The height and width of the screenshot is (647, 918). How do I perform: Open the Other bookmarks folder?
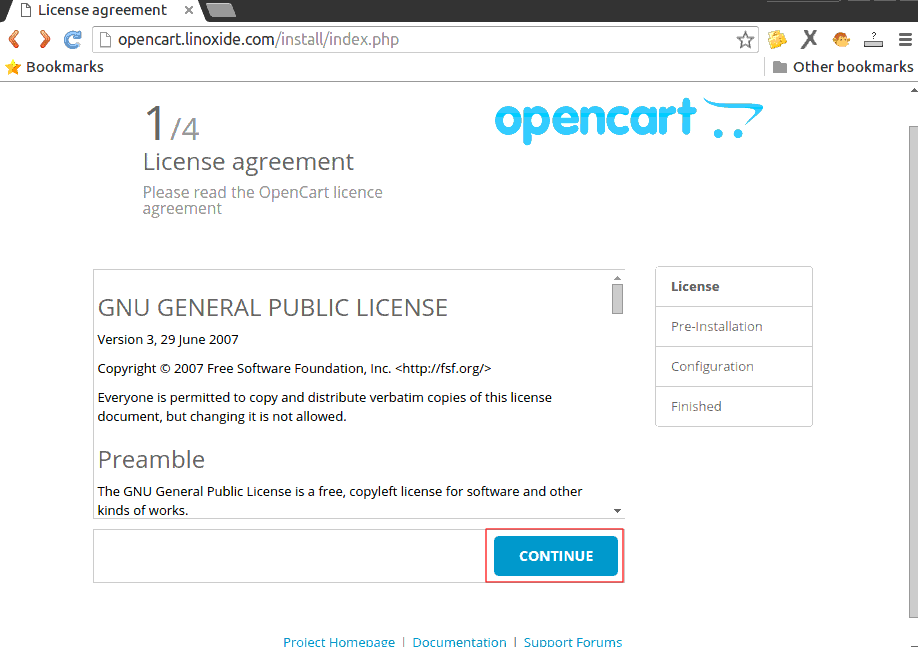point(843,67)
